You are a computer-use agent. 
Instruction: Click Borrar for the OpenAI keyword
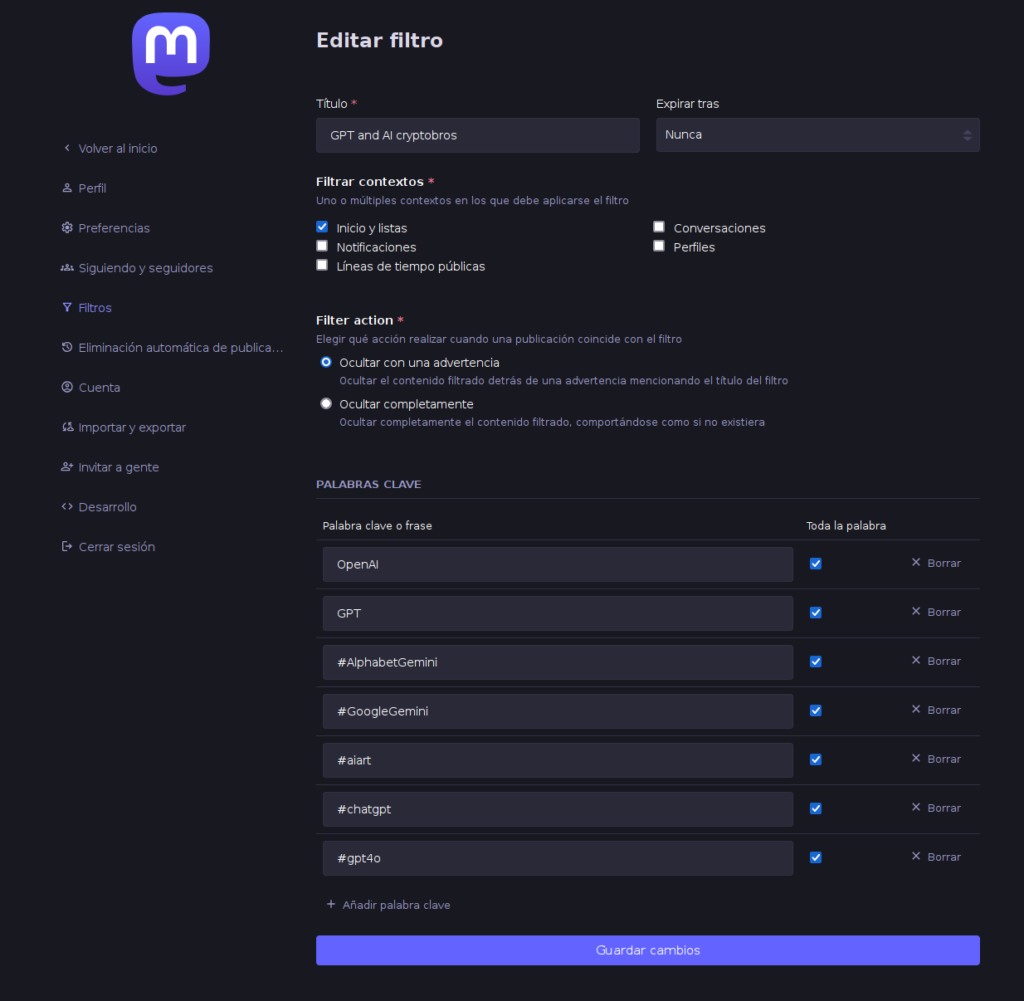coord(936,563)
